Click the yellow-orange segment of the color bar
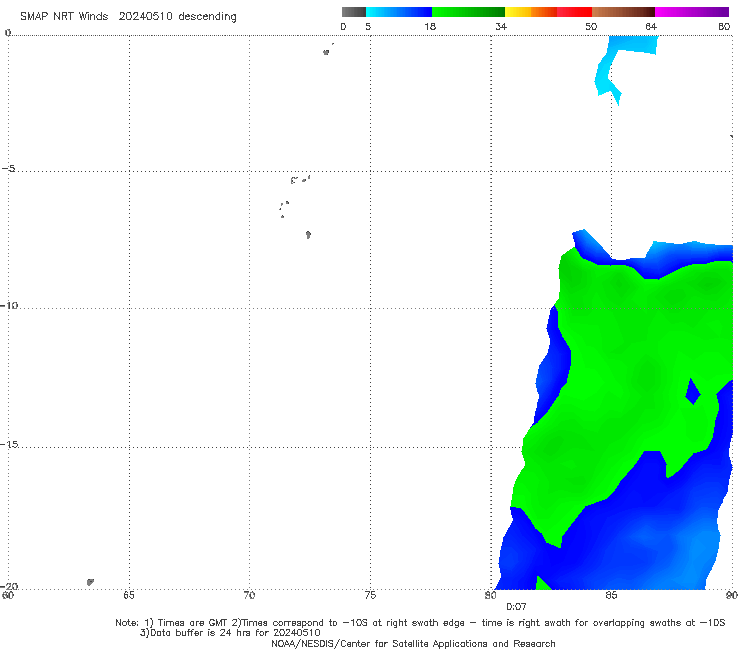Image resolution: width=740 pixels, height=650 pixels. coord(531,12)
